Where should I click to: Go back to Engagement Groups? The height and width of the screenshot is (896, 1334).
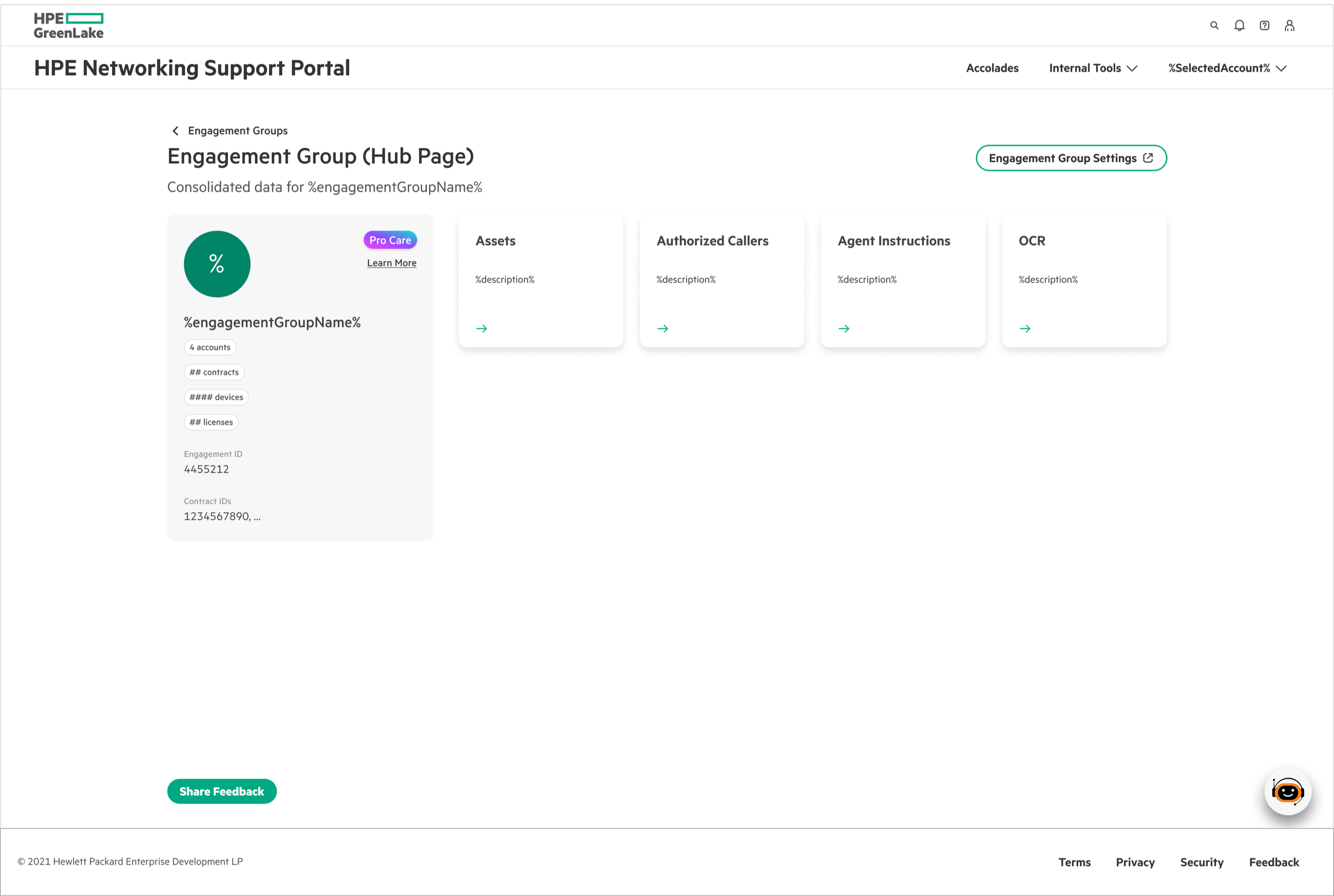(230, 131)
